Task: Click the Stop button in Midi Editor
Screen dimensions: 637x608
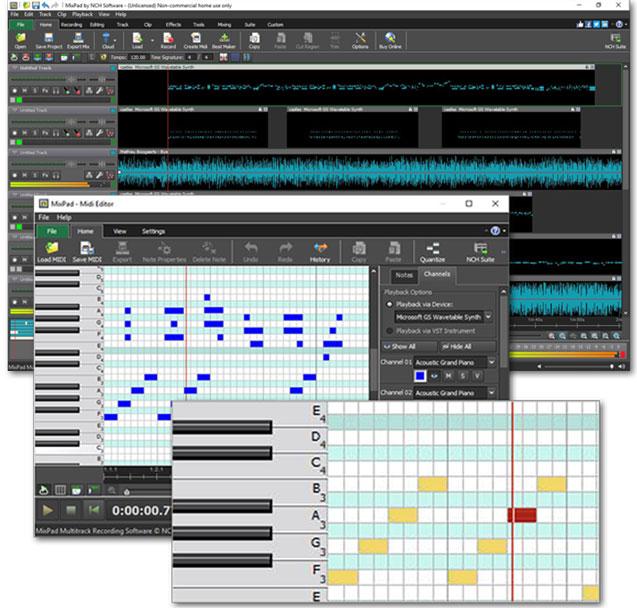Action: (x=71, y=510)
